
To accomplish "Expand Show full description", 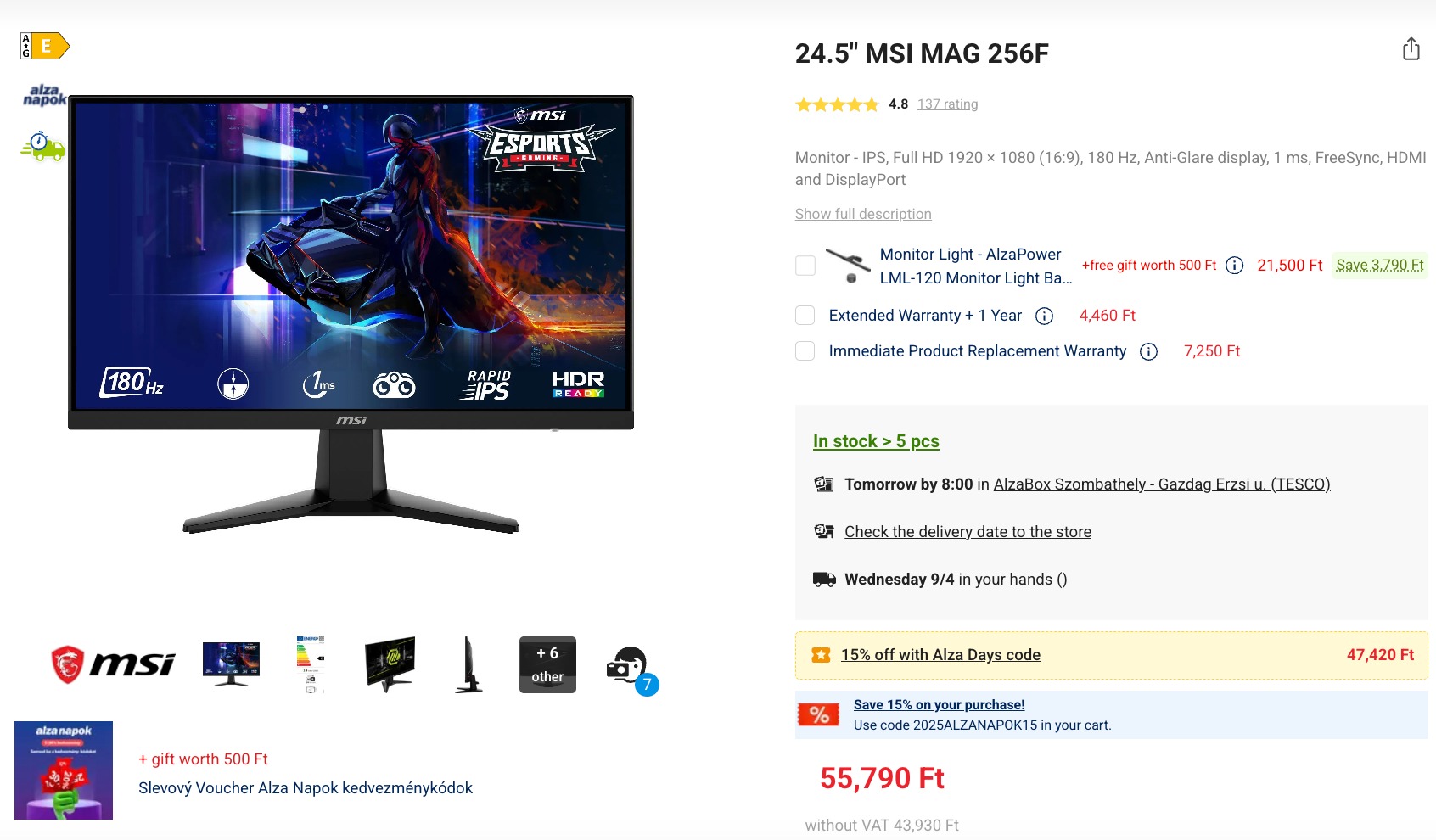I will [863, 214].
